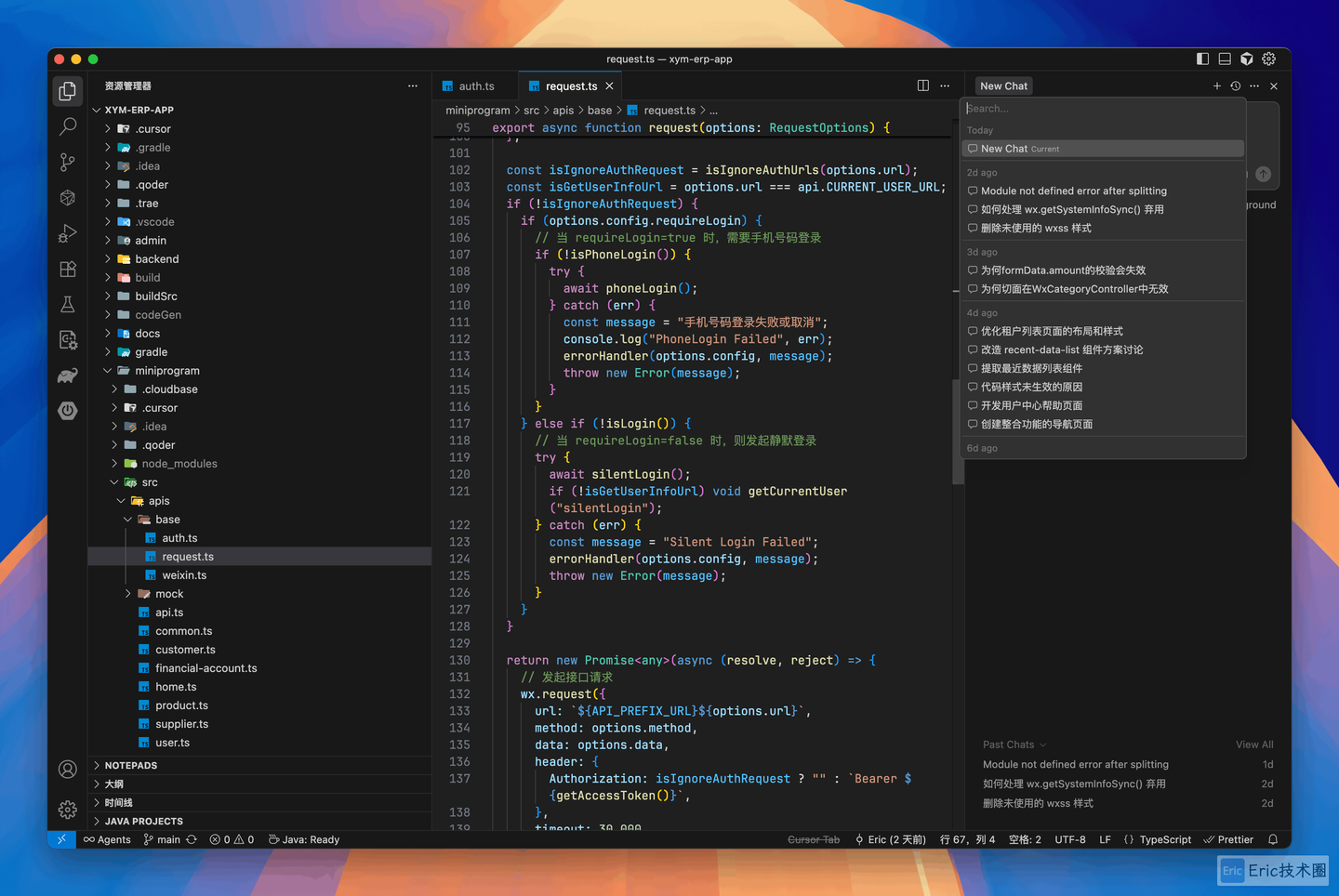Open the notifications bell in status bar

click(x=1273, y=839)
